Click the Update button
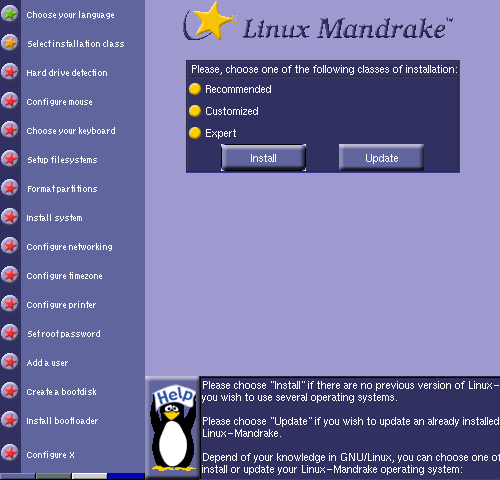The width and height of the screenshot is (500, 480). pos(381,158)
